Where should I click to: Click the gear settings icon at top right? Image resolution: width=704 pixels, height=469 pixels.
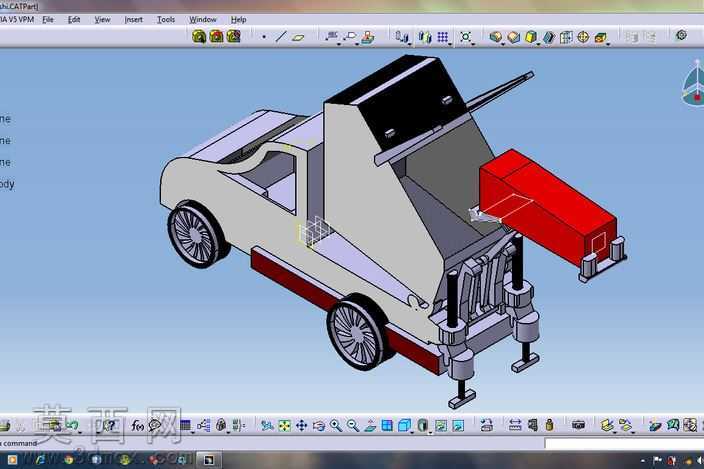click(x=681, y=35)
